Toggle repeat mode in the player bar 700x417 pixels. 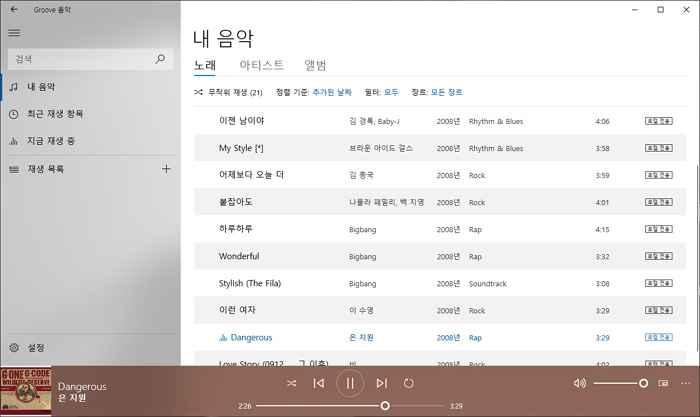pos(409,383)
